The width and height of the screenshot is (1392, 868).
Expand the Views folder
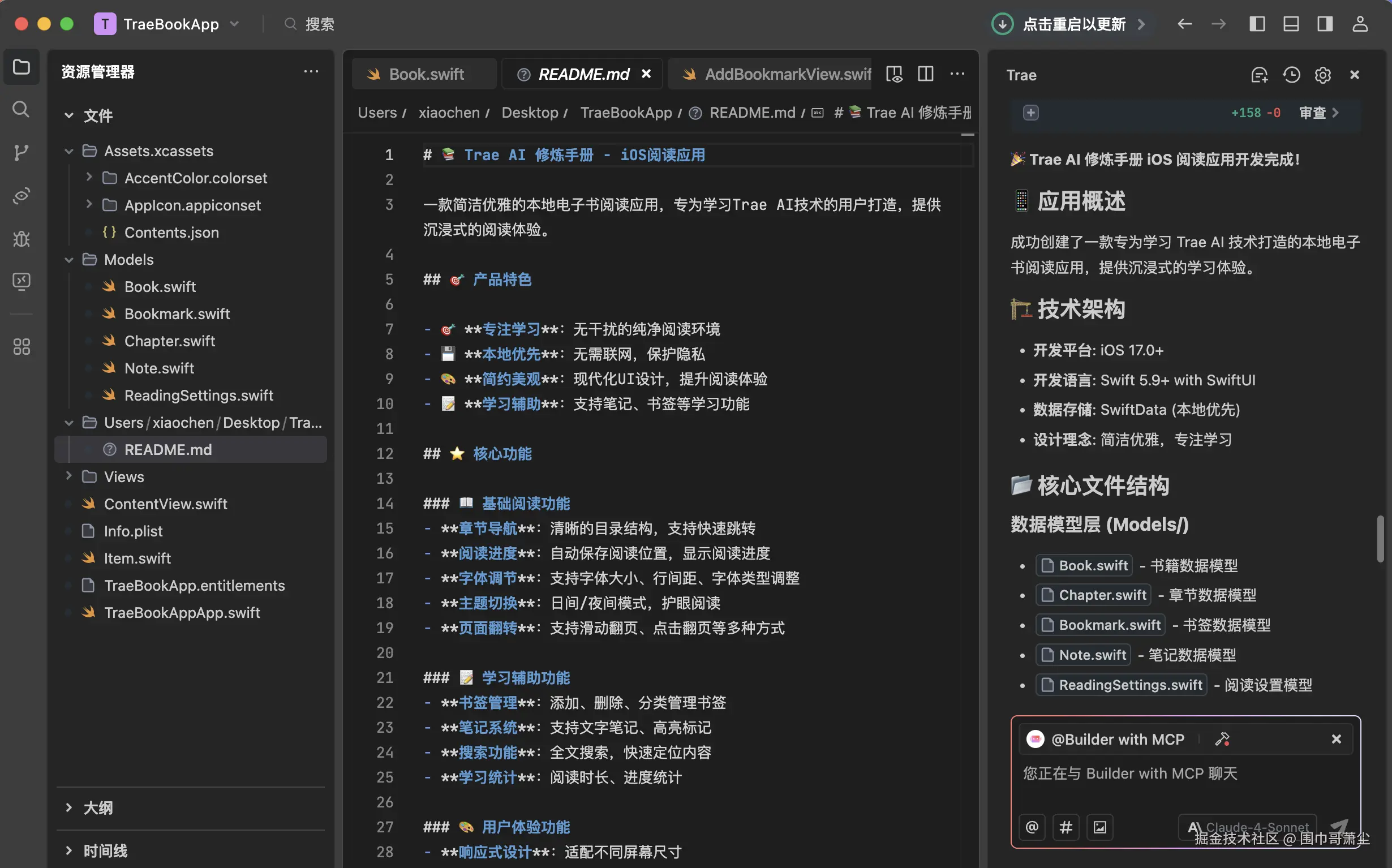(x=68, y=476)
